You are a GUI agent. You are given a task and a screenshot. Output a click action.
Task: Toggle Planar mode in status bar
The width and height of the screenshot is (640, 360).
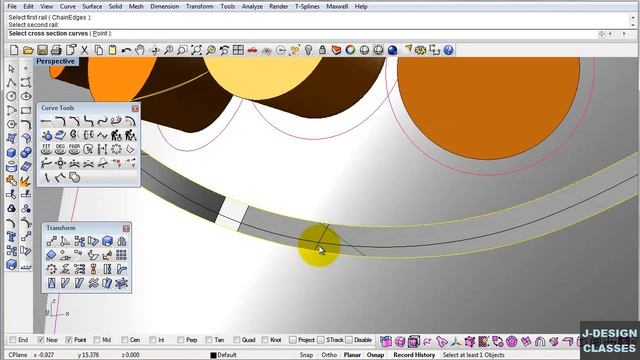(352, 355)
